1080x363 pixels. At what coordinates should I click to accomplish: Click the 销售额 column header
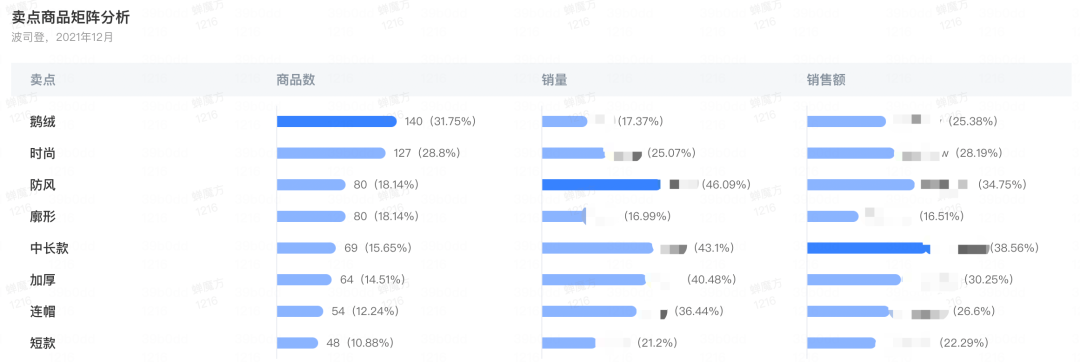tap(826, 80)
